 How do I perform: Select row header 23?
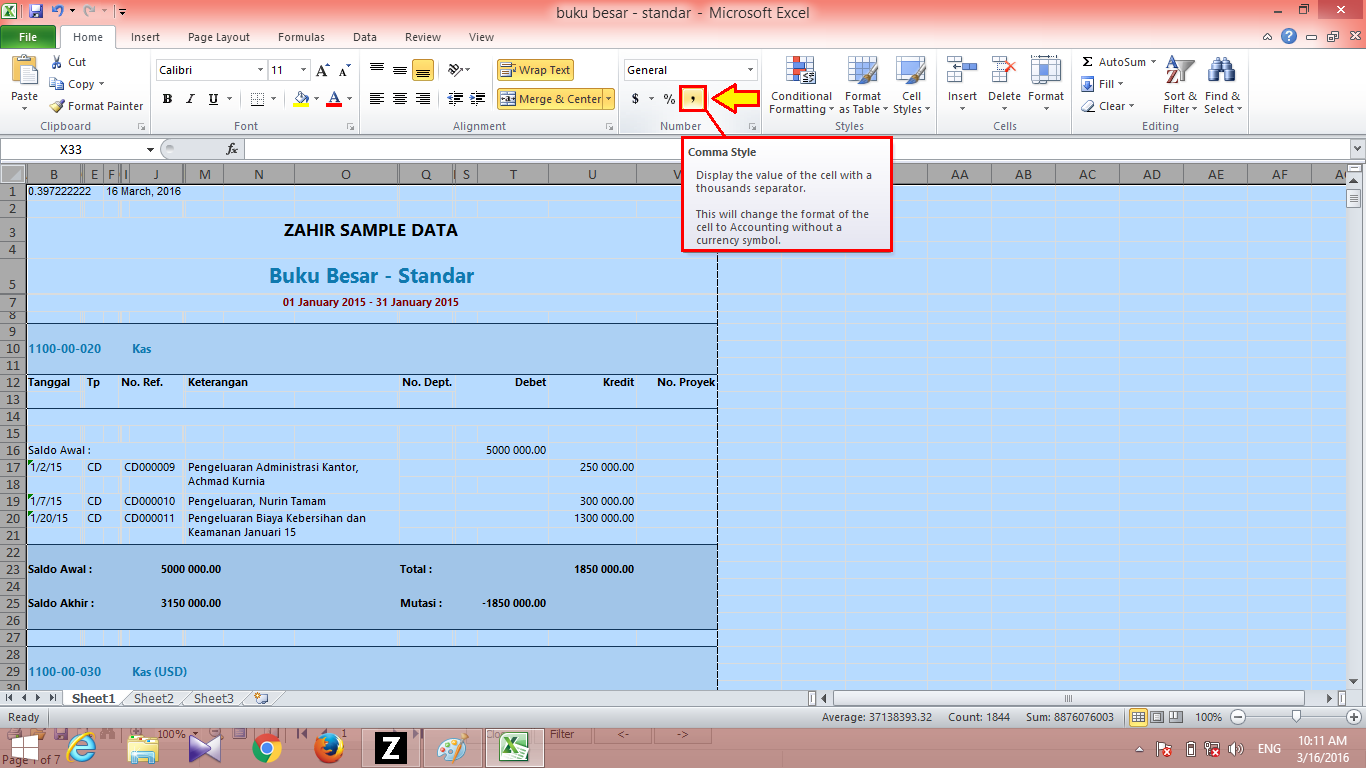[13, 569]
